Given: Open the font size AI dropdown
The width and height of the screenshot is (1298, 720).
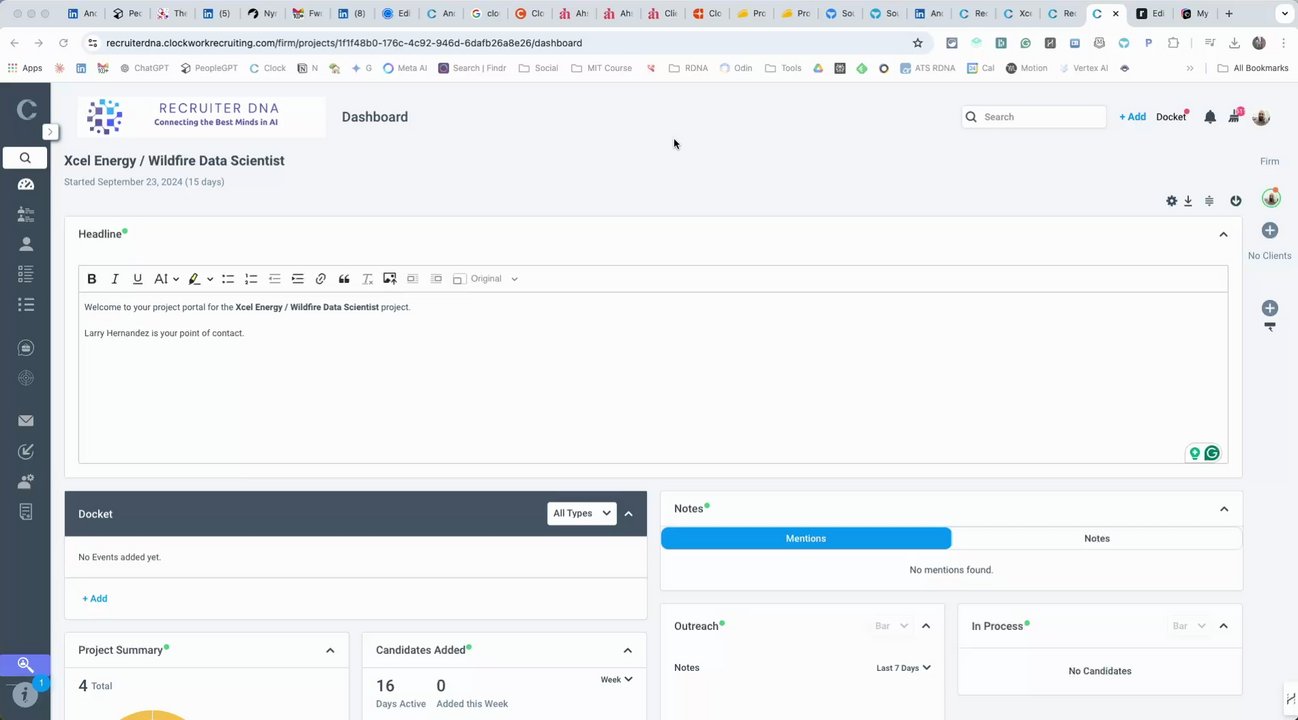Looking at the screenshot, I should [166, 279].
